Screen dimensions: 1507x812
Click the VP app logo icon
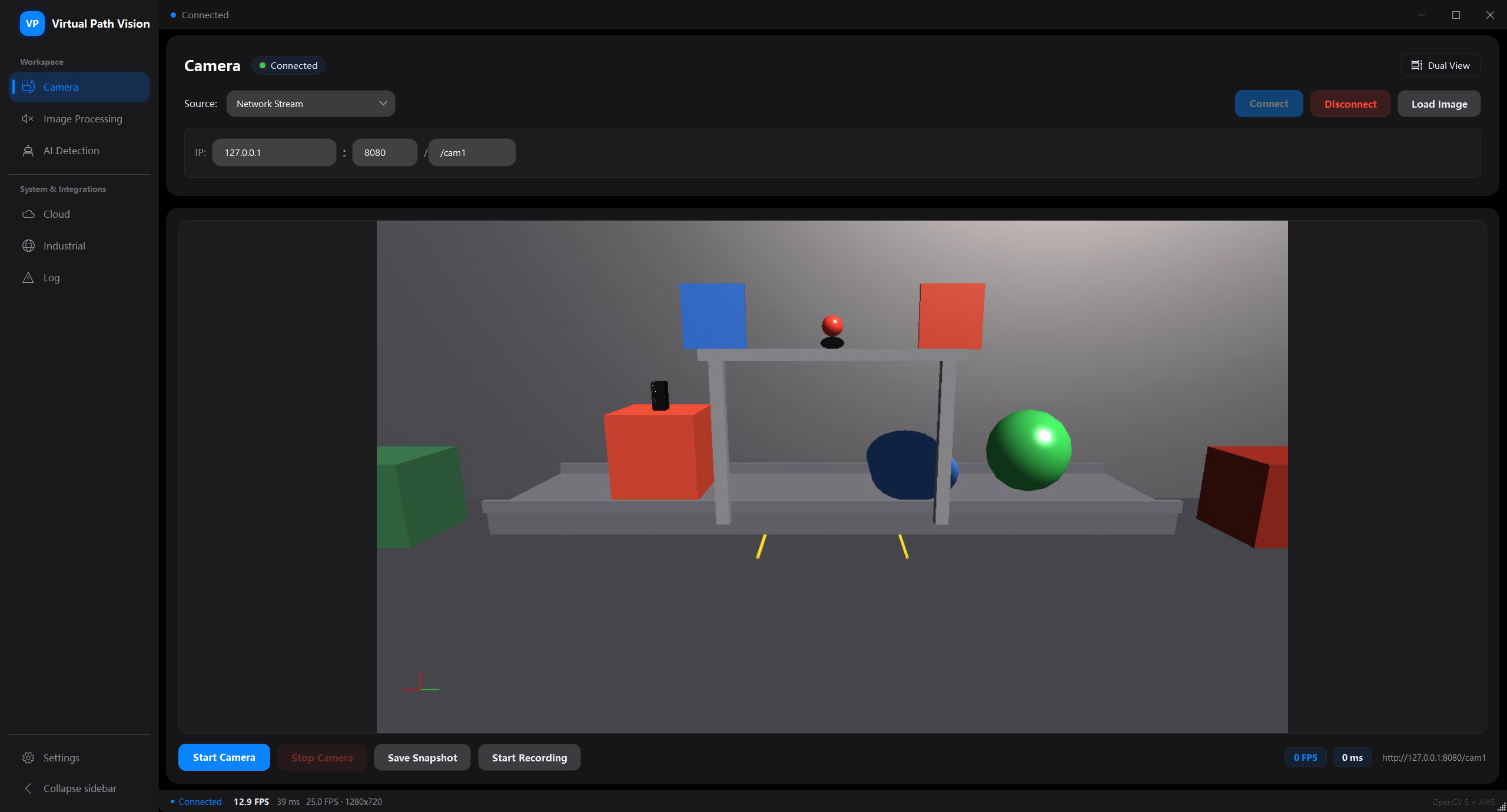[x=32, y=24]
